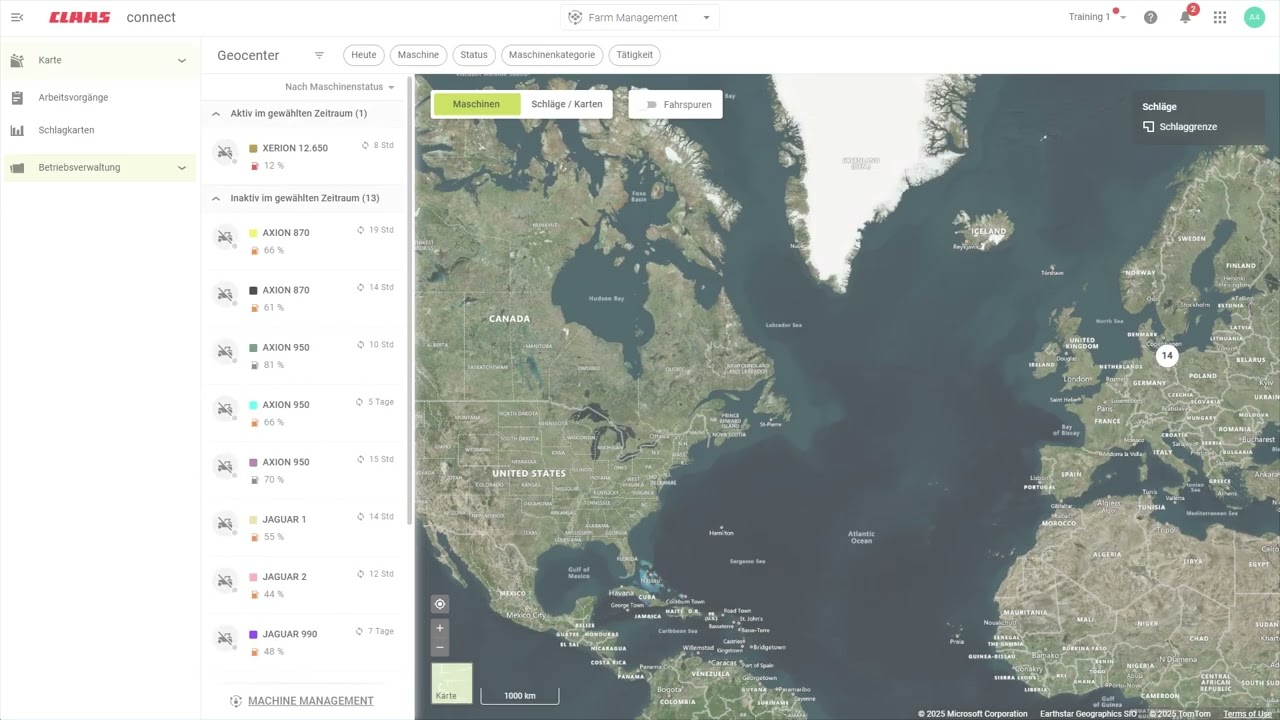This screenshot has width=1280, height=720.
Task: Select the JAGUAR 1 list entry
Action: [305, 528]
